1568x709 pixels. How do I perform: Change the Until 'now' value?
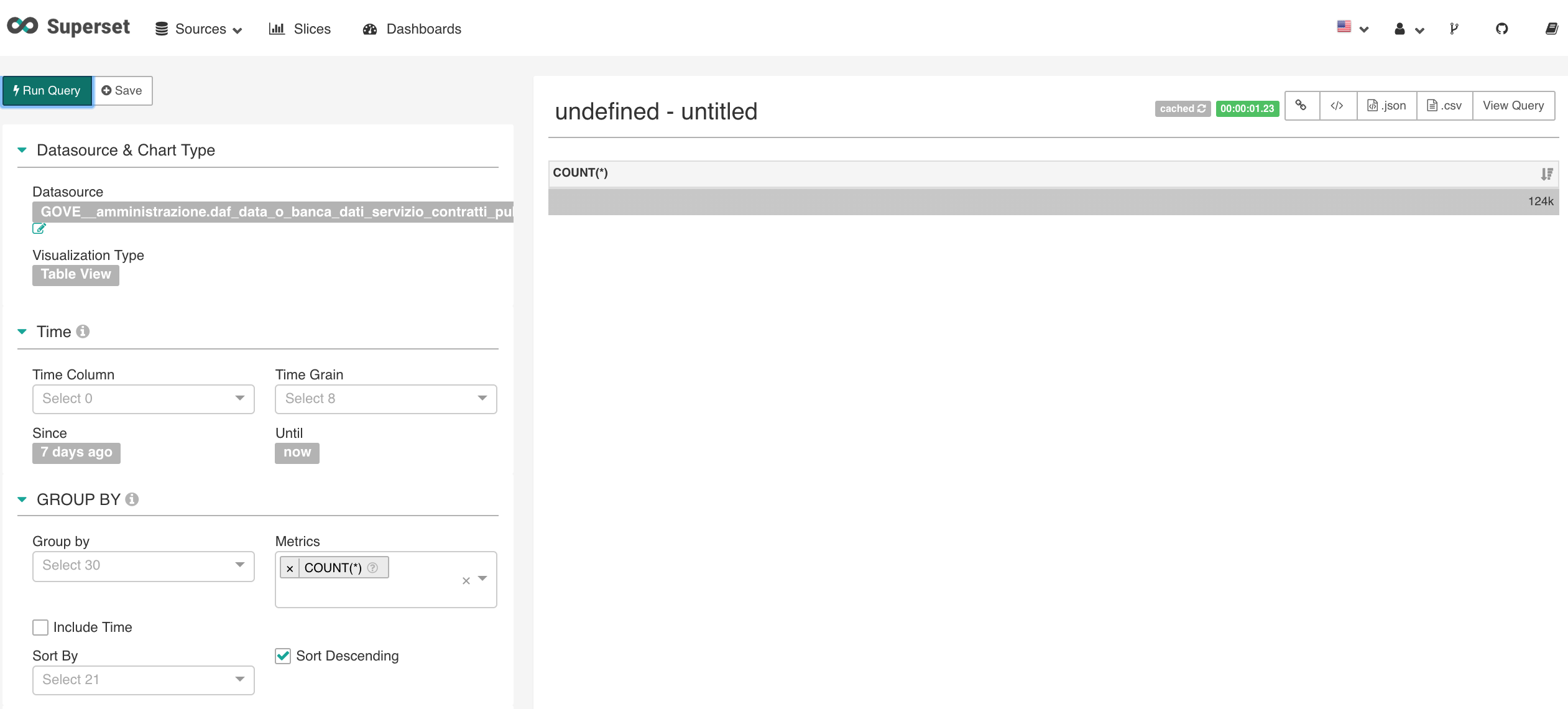coord(297,453)
